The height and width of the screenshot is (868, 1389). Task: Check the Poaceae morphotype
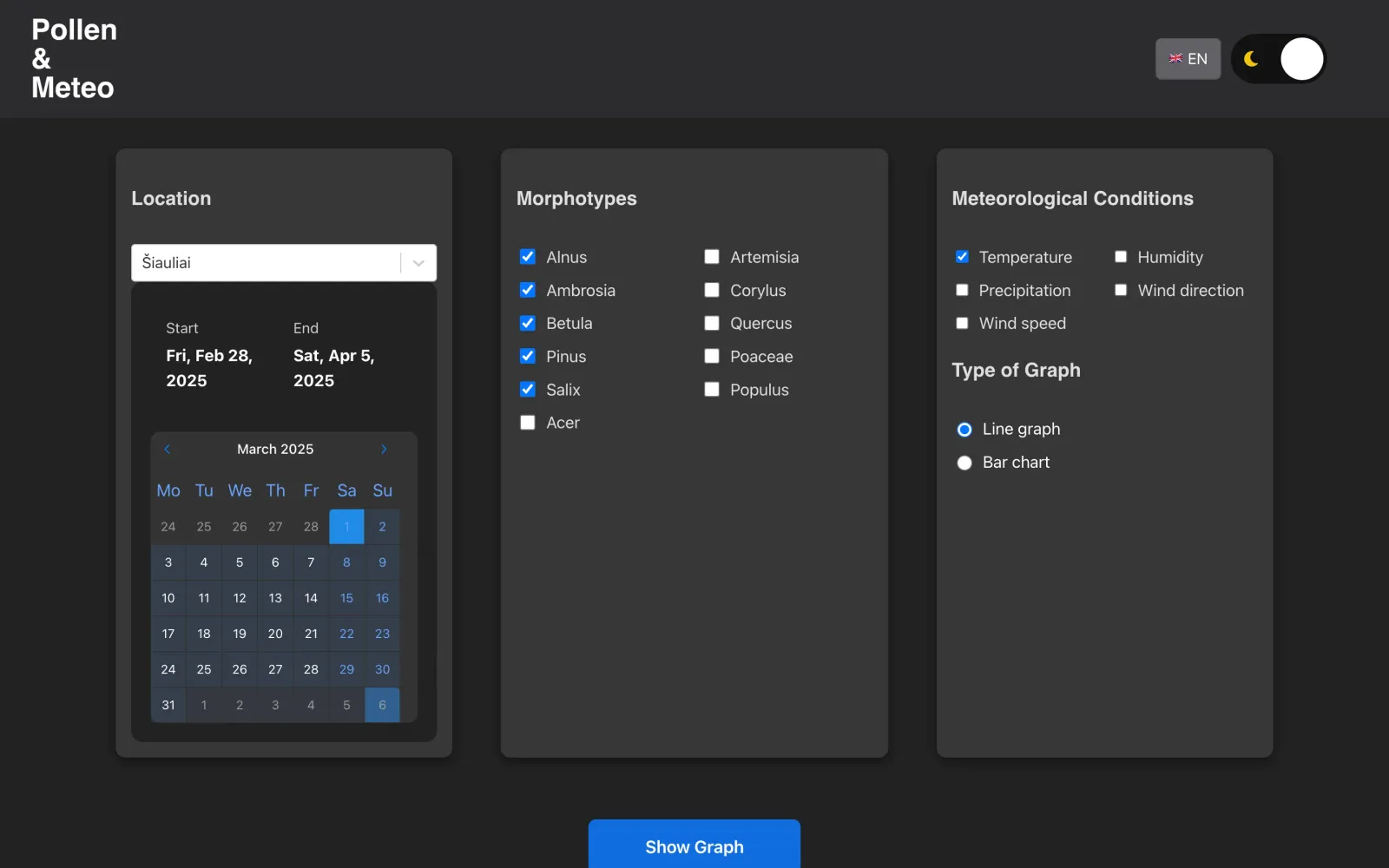click(x=712, y=356)
